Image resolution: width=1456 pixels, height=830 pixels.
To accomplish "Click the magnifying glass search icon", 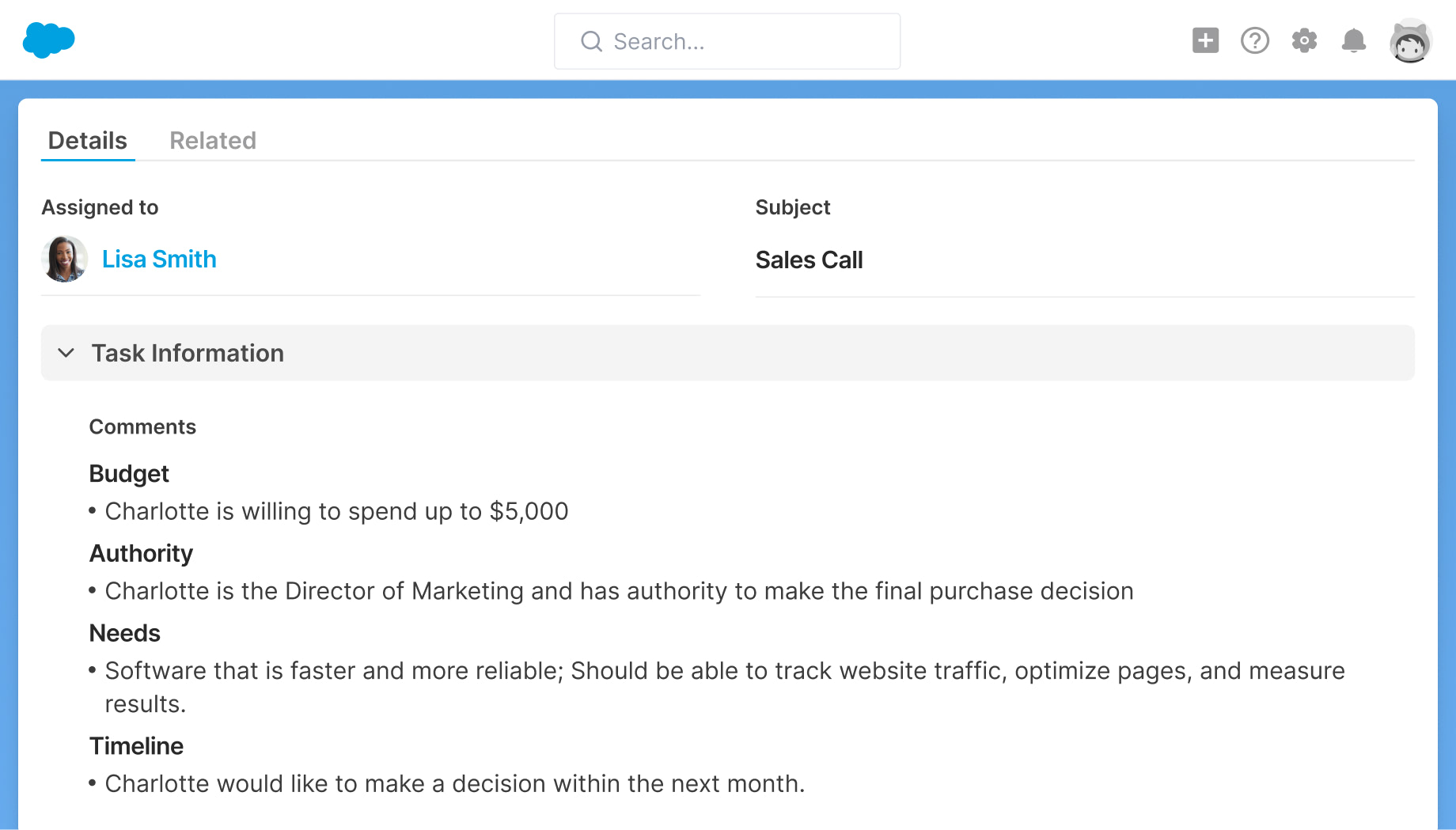I will pyautogui.click(x=591, y=41).
